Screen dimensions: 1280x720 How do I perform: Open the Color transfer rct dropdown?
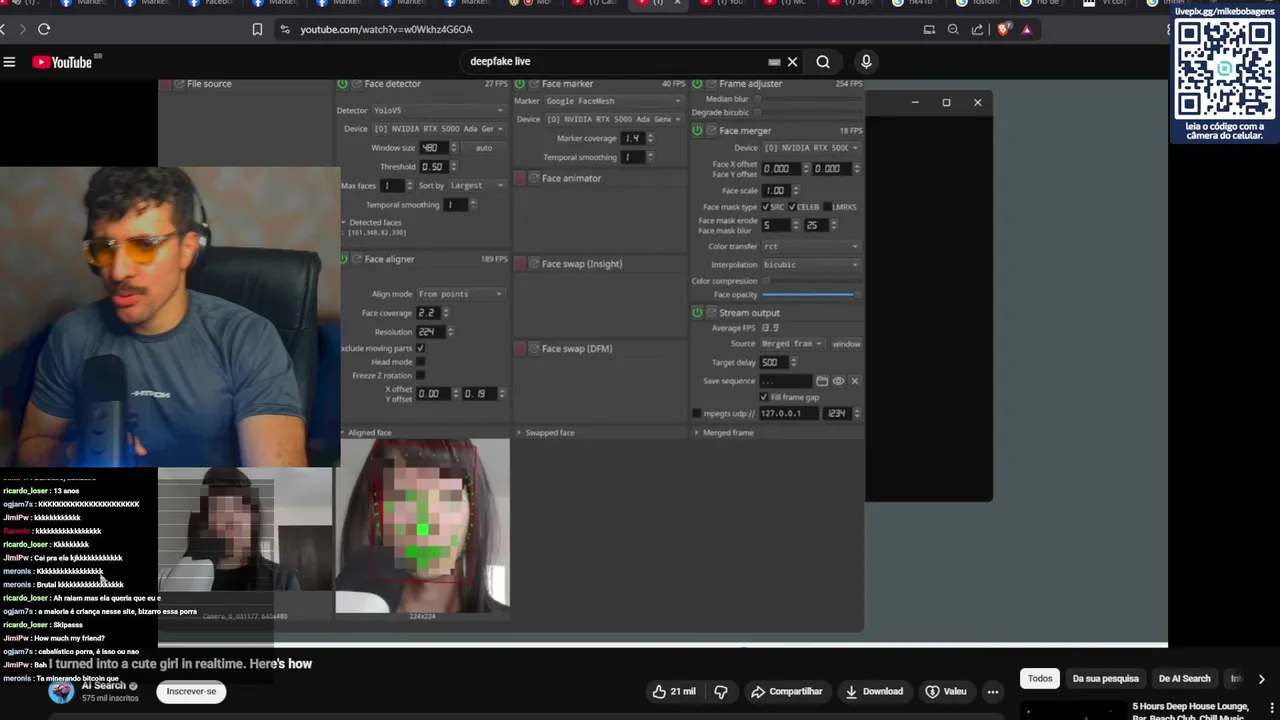coord(810,247)
